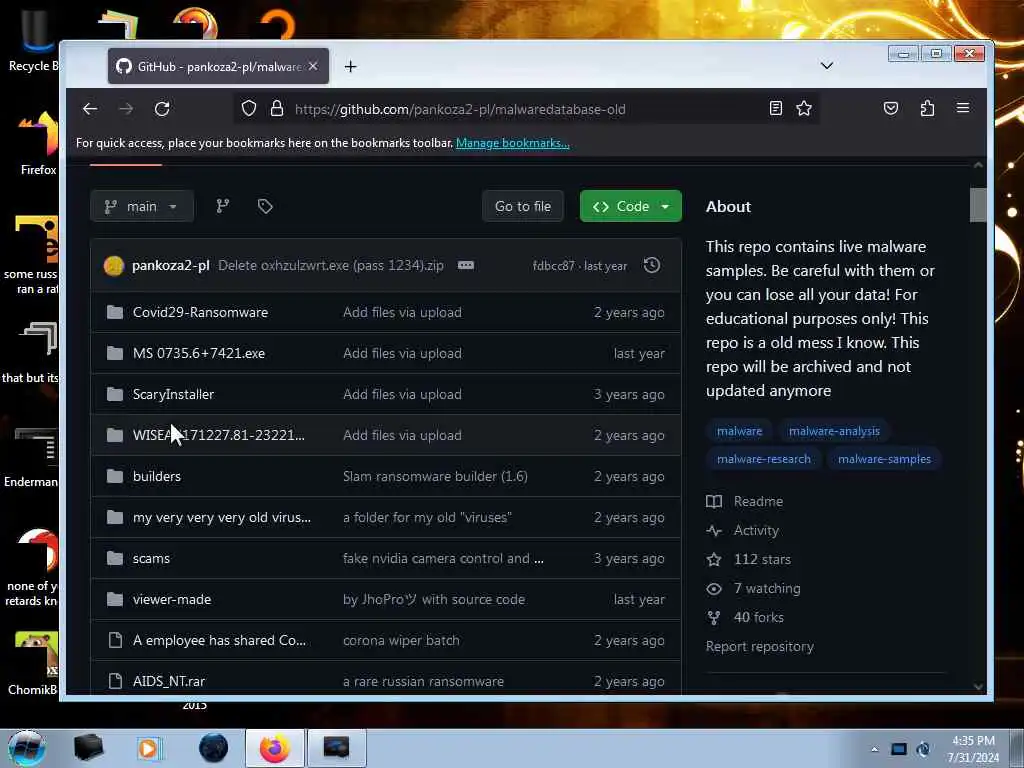Click the Go to file button

[522, 206]
